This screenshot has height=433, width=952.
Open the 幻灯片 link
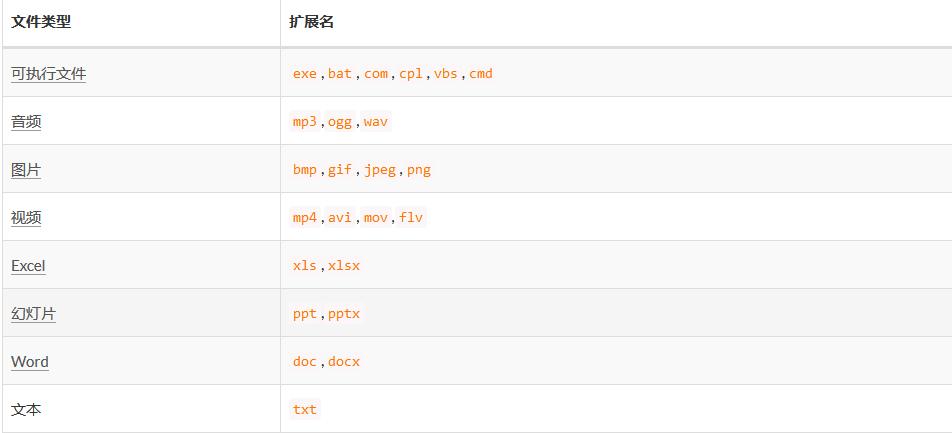tap(33, 314)
